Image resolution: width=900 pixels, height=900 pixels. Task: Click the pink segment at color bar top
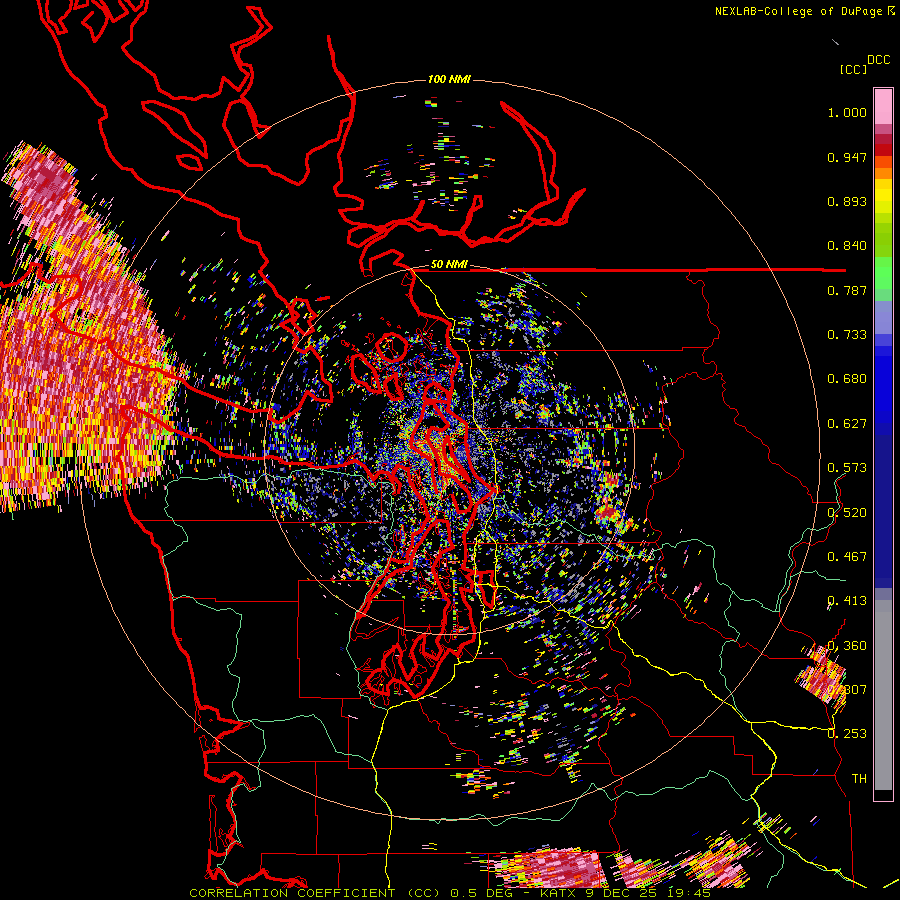(883, 106)
